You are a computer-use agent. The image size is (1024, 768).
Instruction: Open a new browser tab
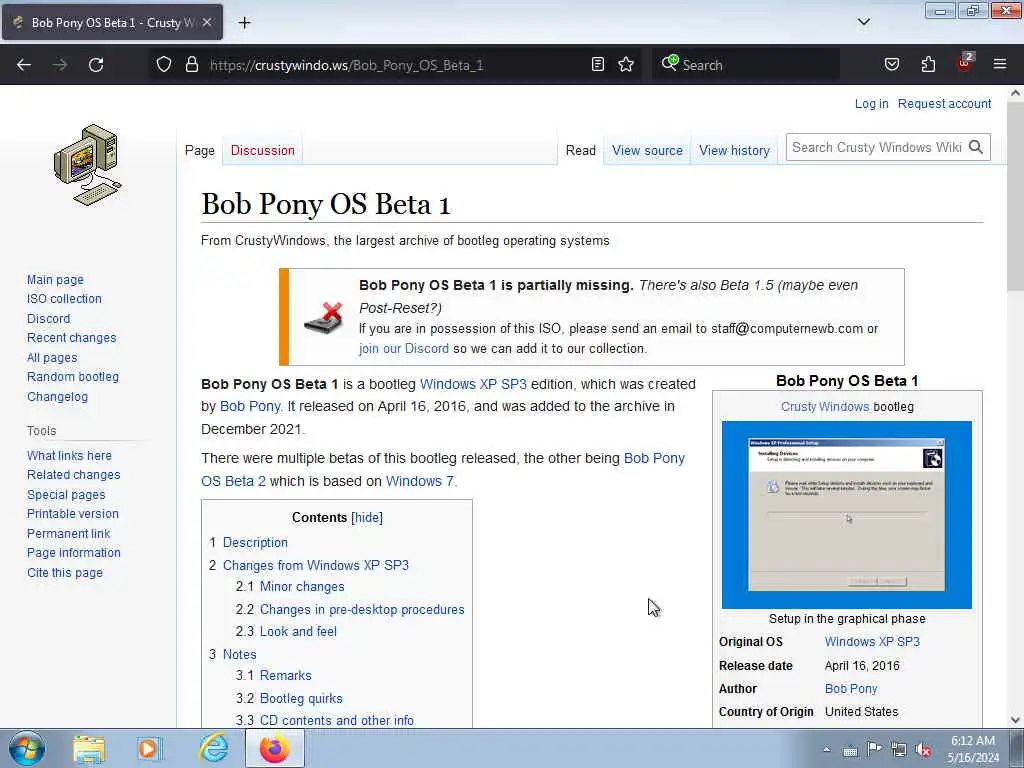point(244,23)
